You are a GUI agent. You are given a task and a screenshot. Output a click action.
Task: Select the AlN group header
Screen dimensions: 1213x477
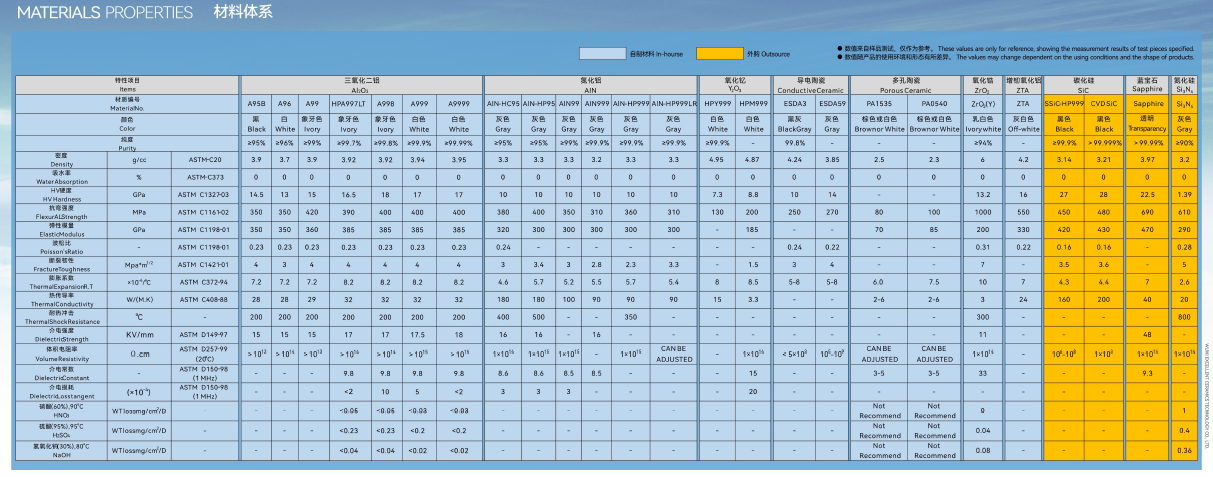[590, 82]
